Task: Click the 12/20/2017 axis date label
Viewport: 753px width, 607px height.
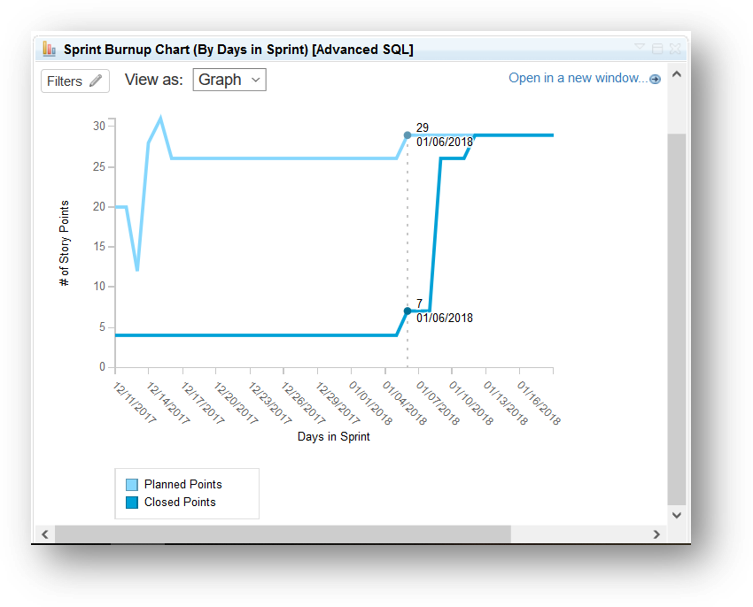Action: click(x=235, y=402)
